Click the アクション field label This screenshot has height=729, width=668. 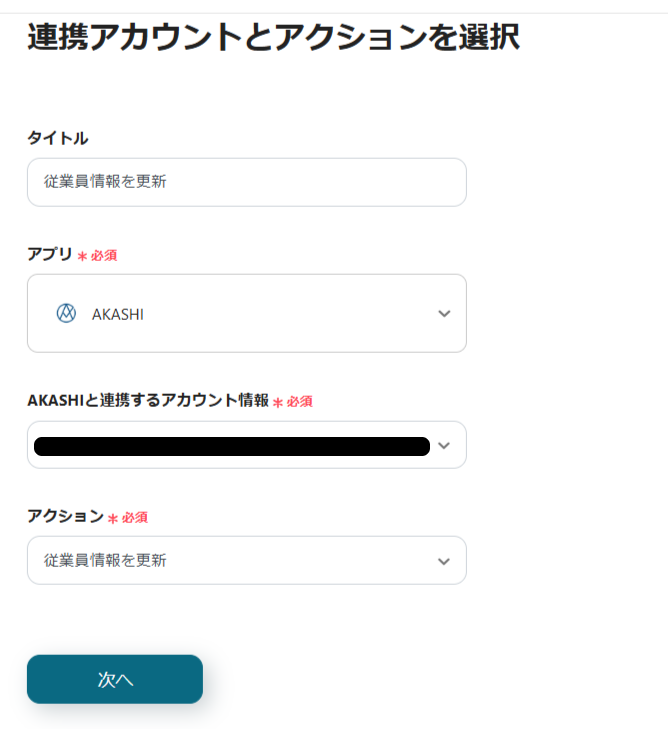coord(65,516)
